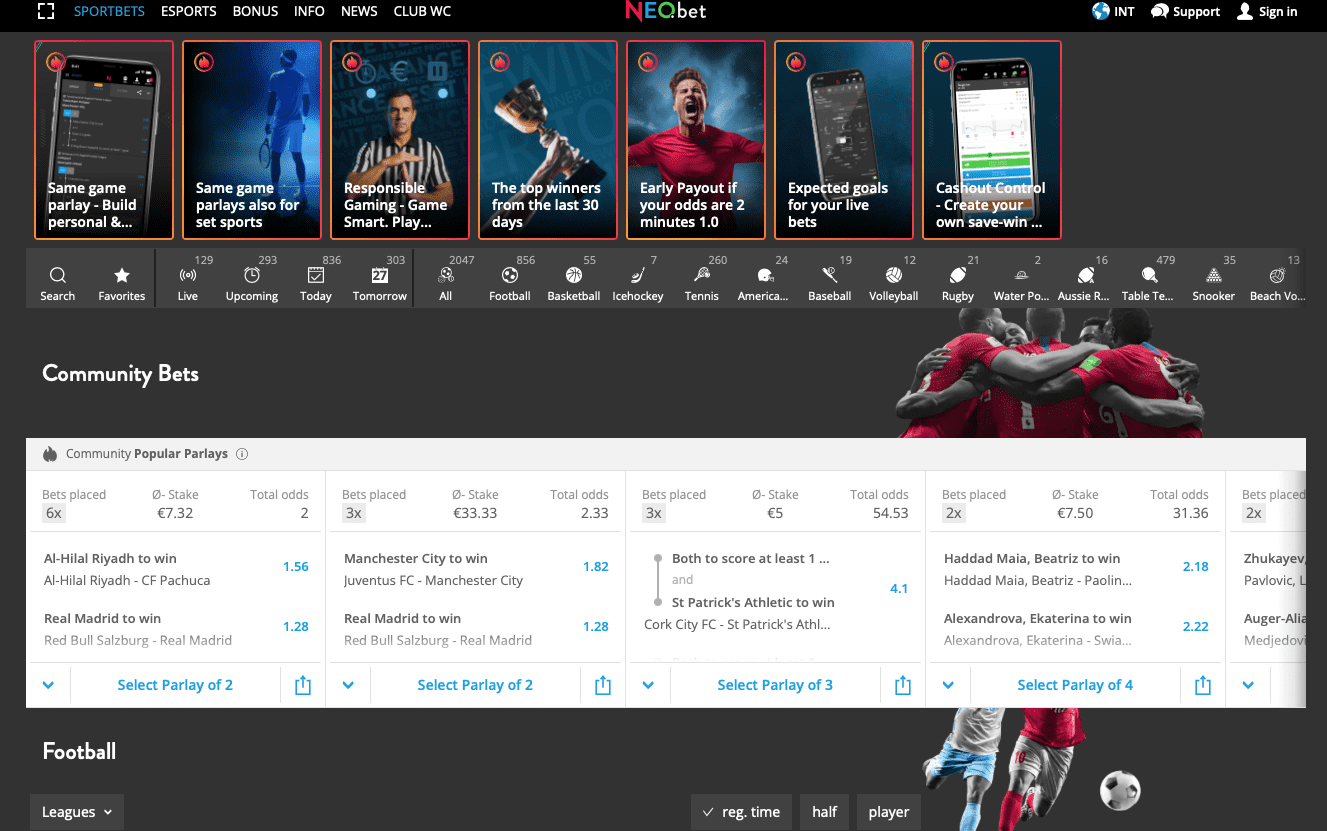Pick Al-Hilal Riyadh odds 1.56
This screenshot has width=1327, height=831.
[x=296, y=567]
